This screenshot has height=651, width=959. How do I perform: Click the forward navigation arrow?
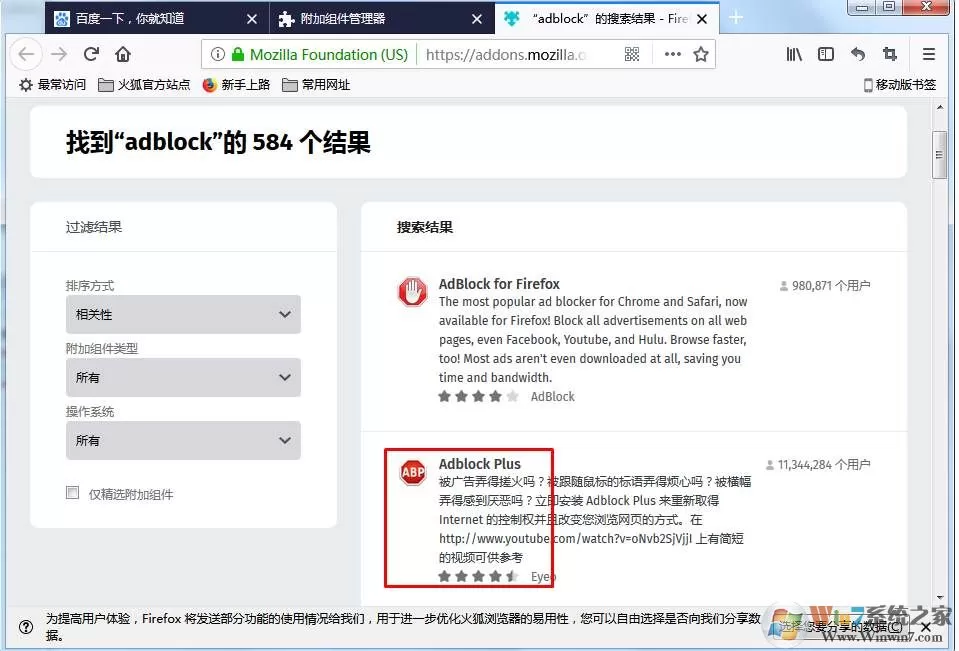[59, 54]
